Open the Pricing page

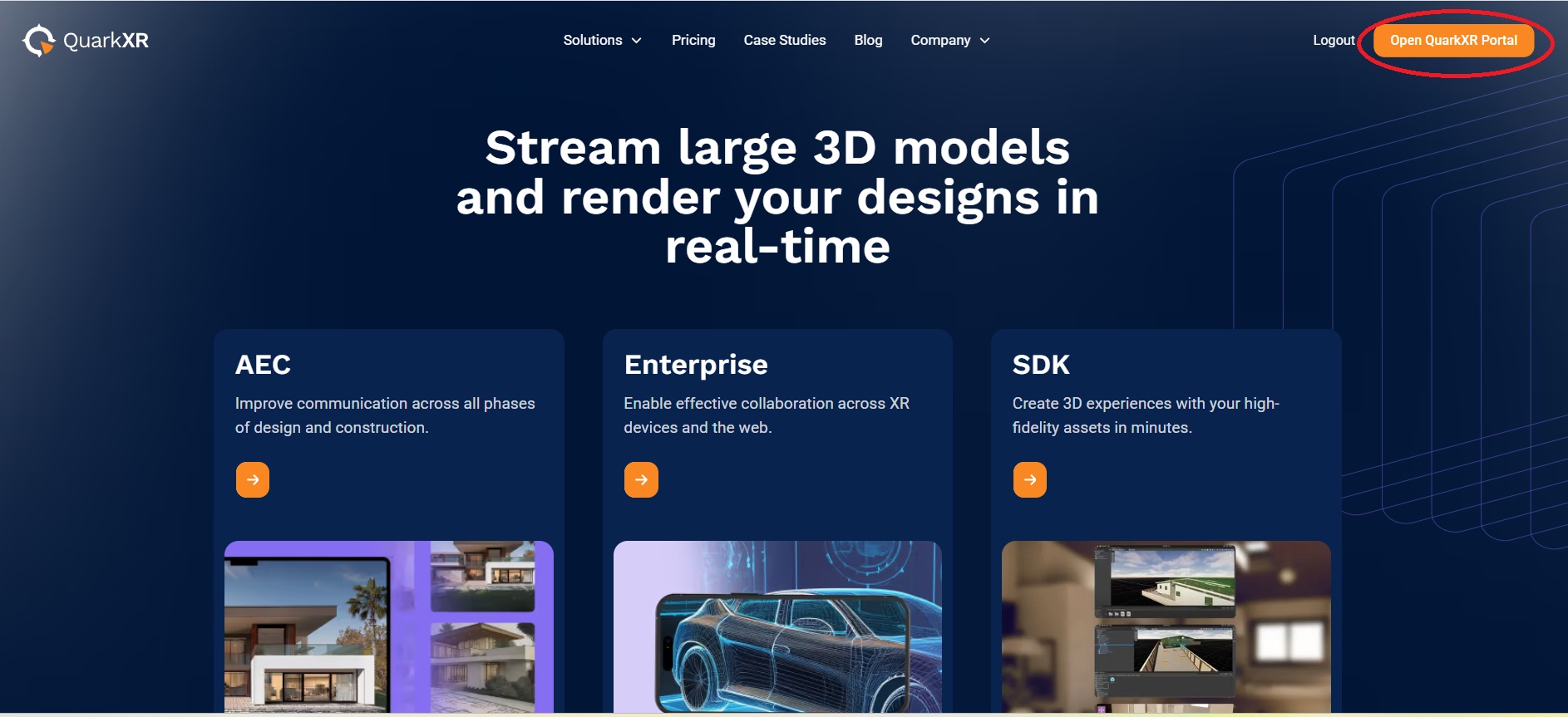(693, 40)
